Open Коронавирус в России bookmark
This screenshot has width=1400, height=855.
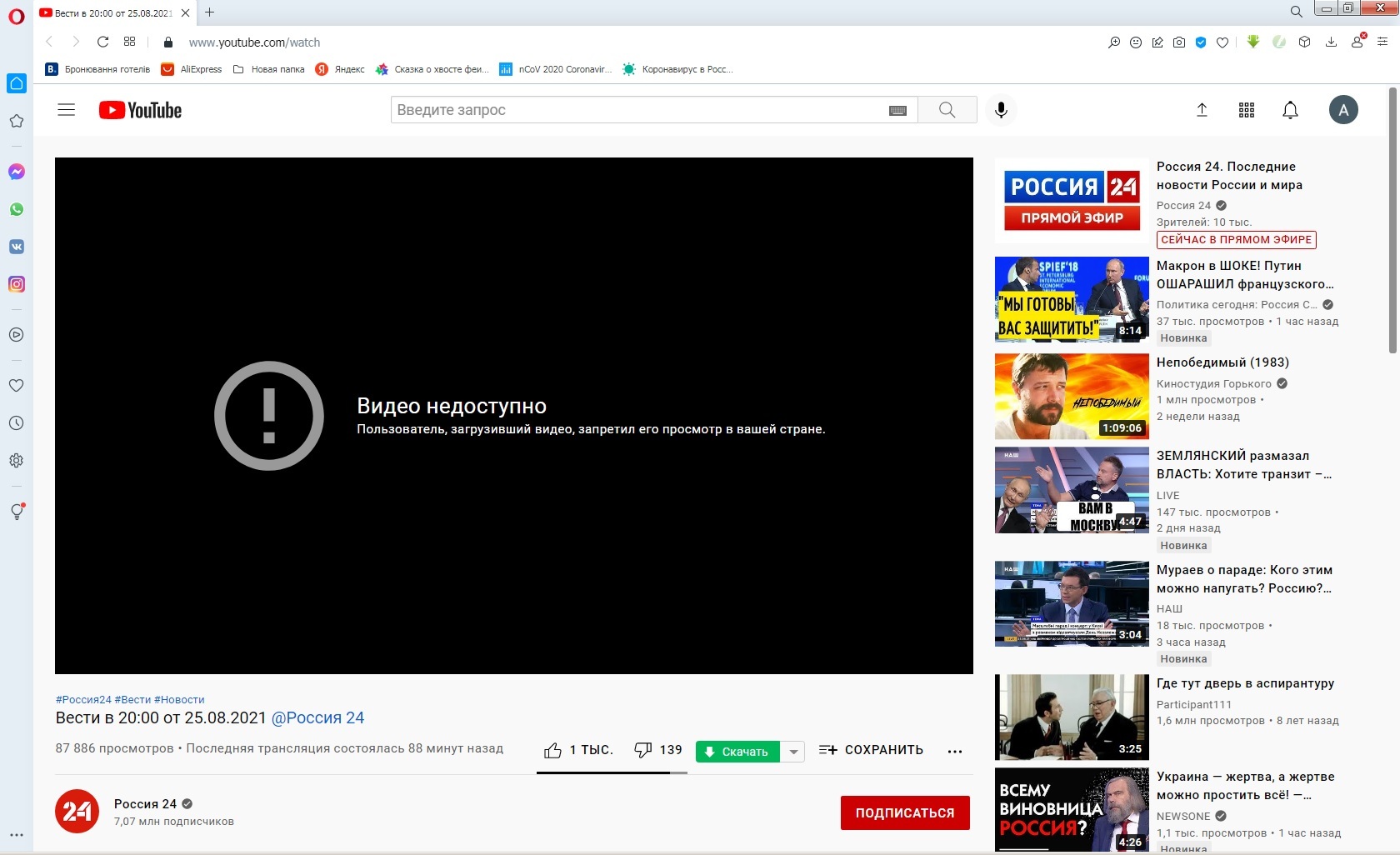pos(677,69)
